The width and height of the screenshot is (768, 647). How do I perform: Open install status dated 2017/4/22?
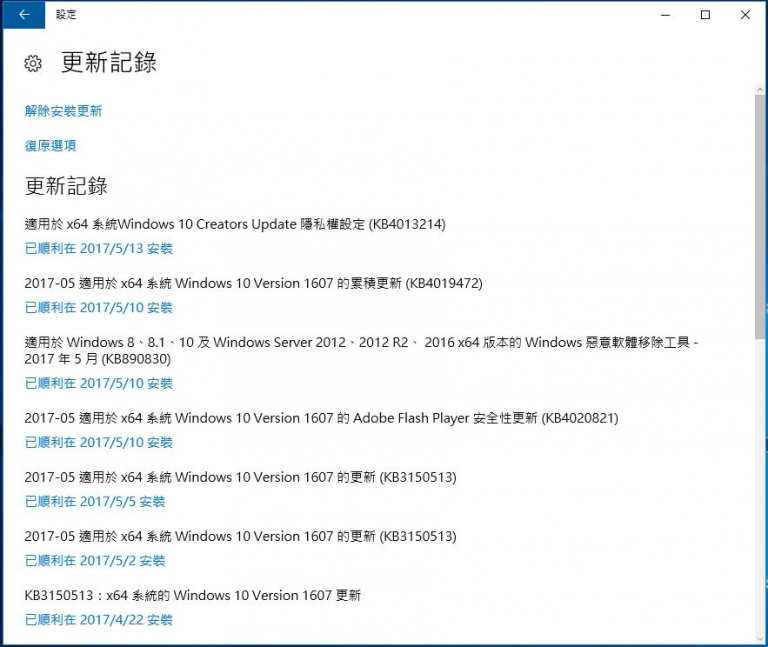[98, 620]
